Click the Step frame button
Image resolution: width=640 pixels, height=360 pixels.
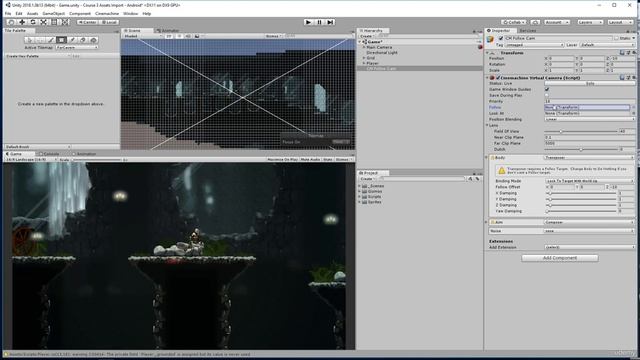331,22
